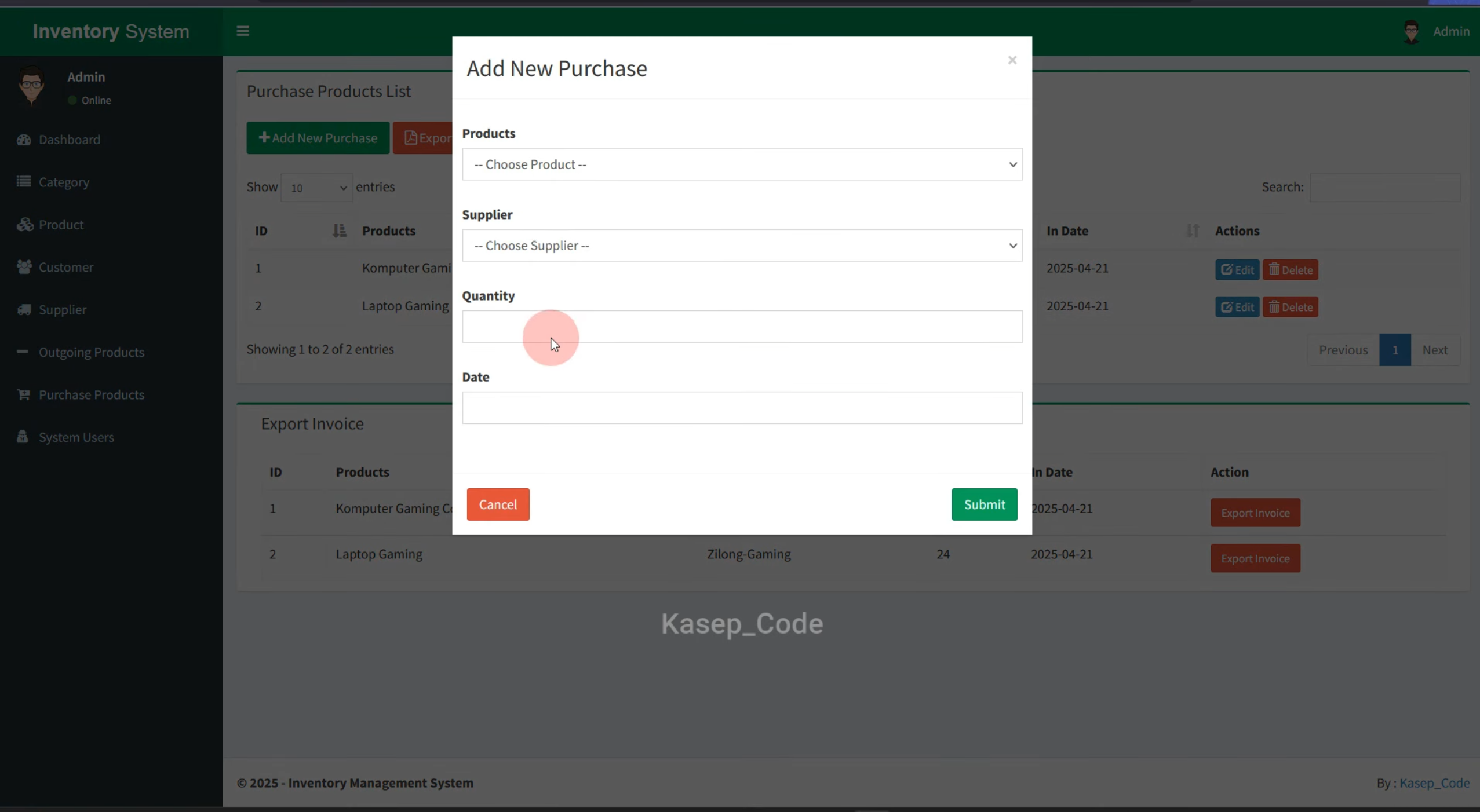
Task: Click the System Users lock icon
Action: click(23, 437)
